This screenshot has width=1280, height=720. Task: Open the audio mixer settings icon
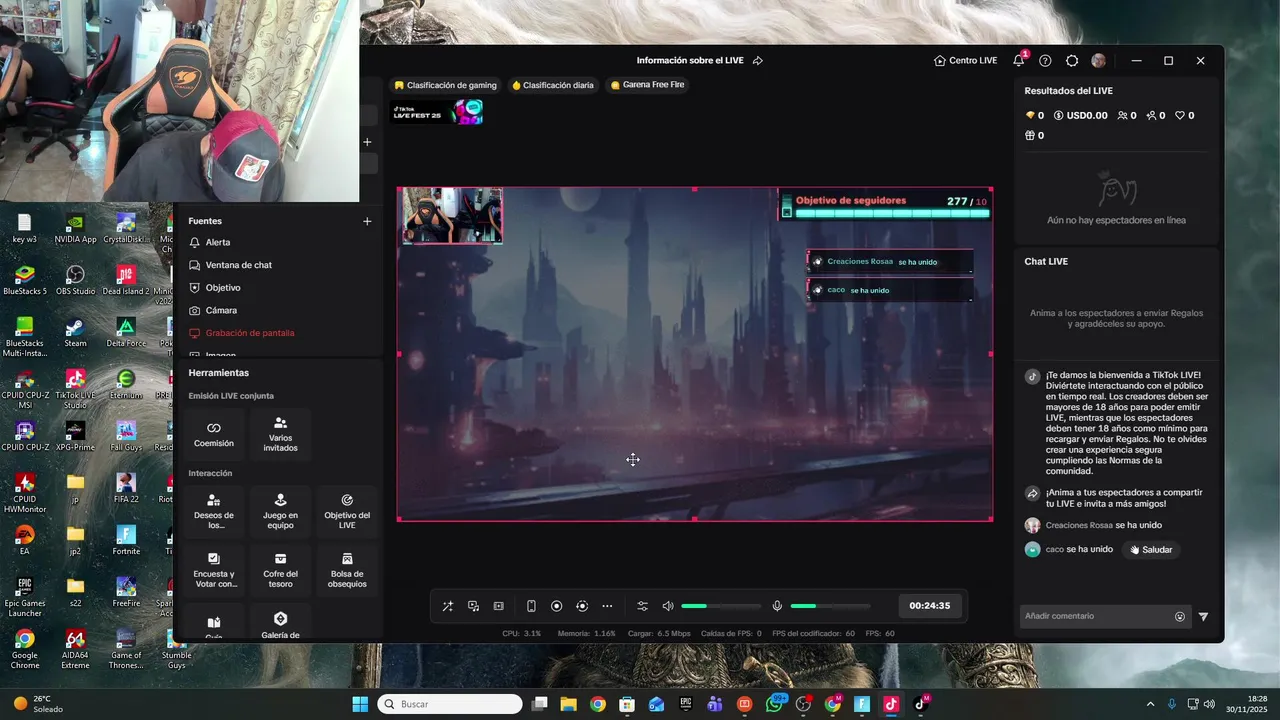pyautogui.click(x=642, y=606)
